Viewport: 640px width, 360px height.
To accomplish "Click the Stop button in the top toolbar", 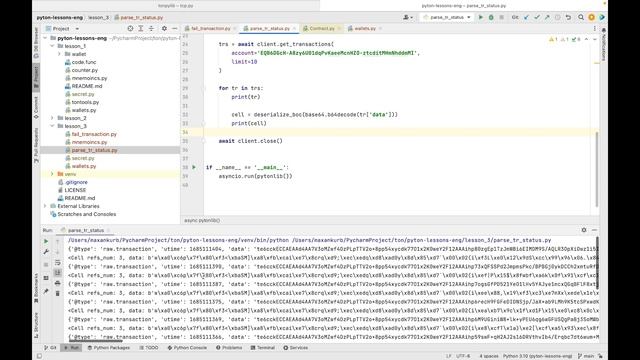I will tap(502, 17).
